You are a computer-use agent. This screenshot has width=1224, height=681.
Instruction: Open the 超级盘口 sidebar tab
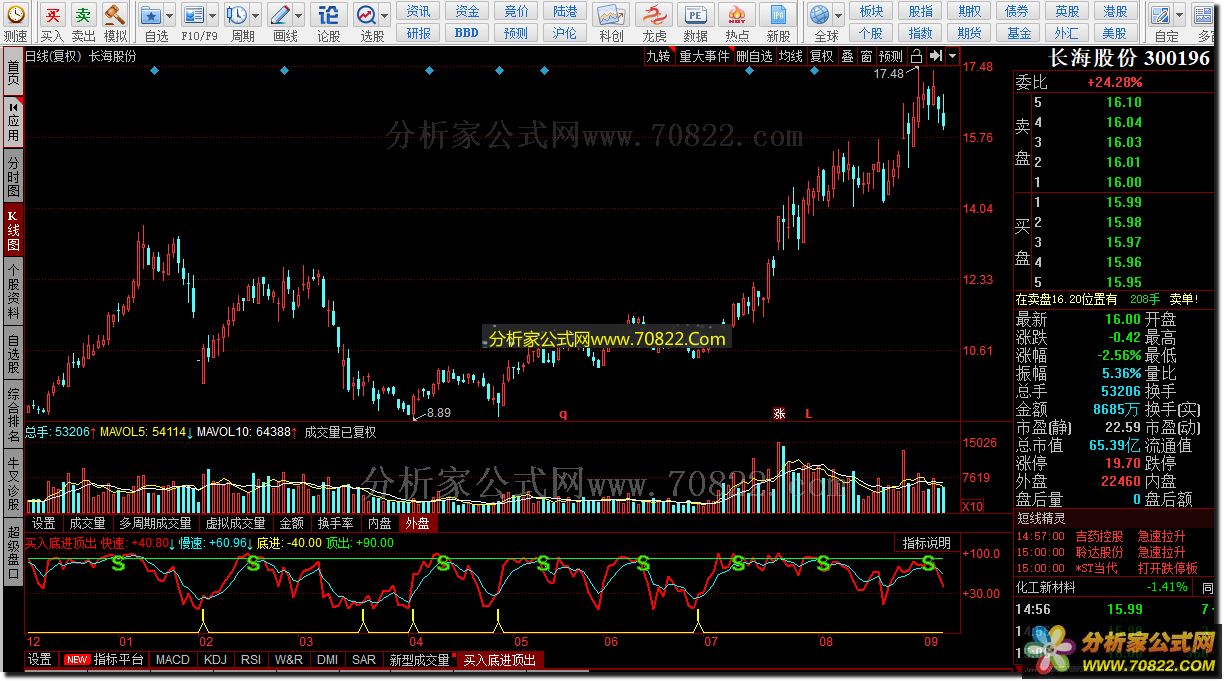tap(13, 552)
